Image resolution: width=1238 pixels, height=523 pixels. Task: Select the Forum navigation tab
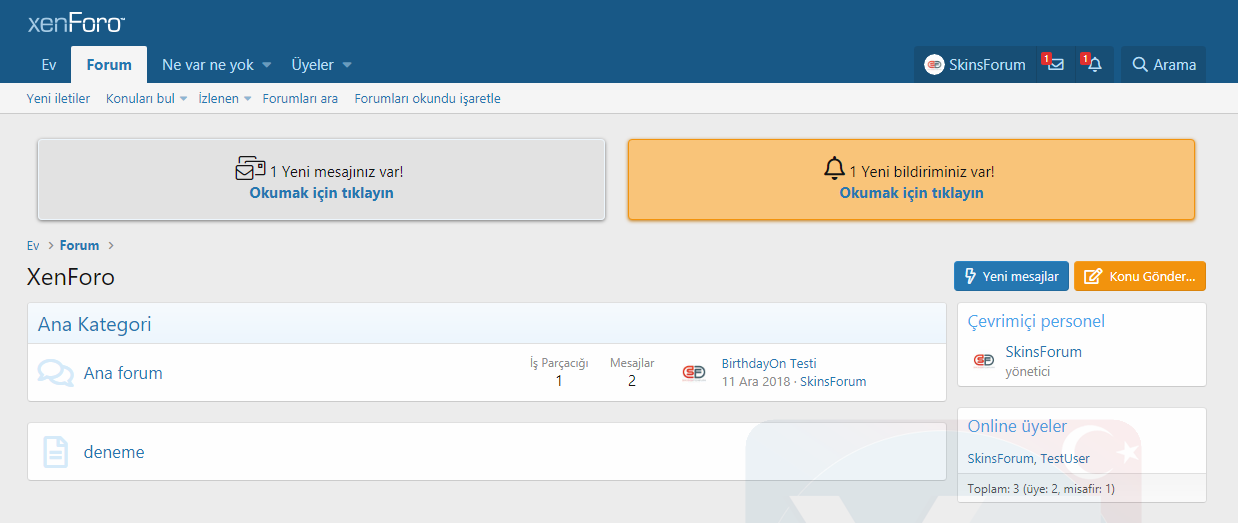tap(109, 65)
